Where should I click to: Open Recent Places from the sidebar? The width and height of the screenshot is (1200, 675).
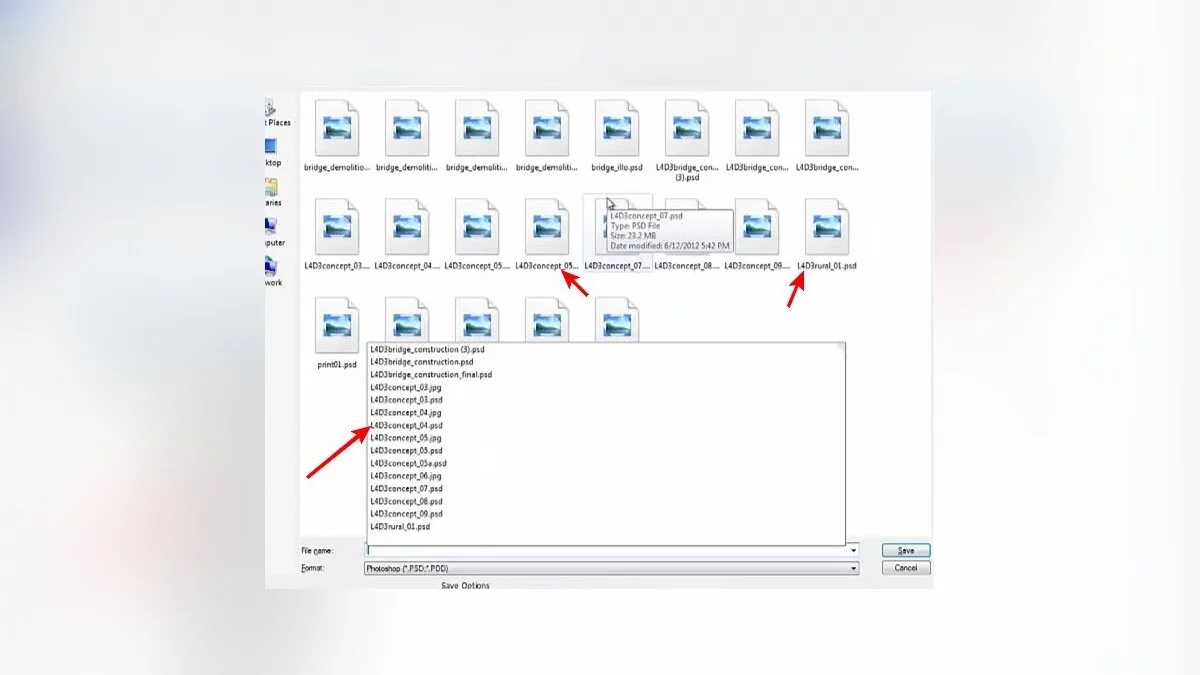(x=277, y=113)
